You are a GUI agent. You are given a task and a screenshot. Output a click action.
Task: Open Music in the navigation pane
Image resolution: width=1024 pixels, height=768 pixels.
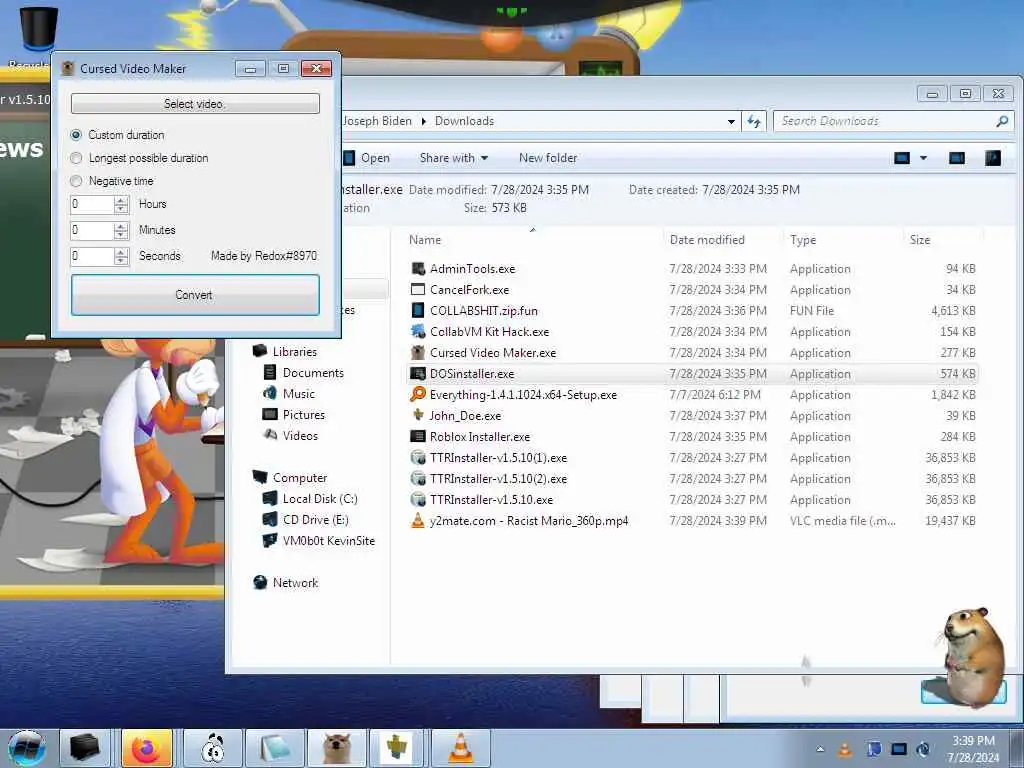click(x=298, y=394)
